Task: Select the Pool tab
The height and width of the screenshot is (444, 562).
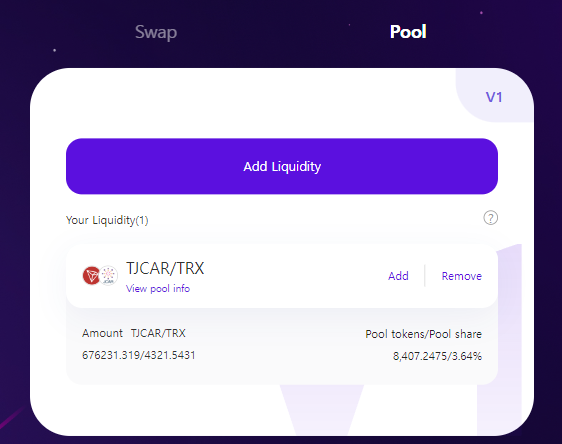Action: [x=408, y=32]
